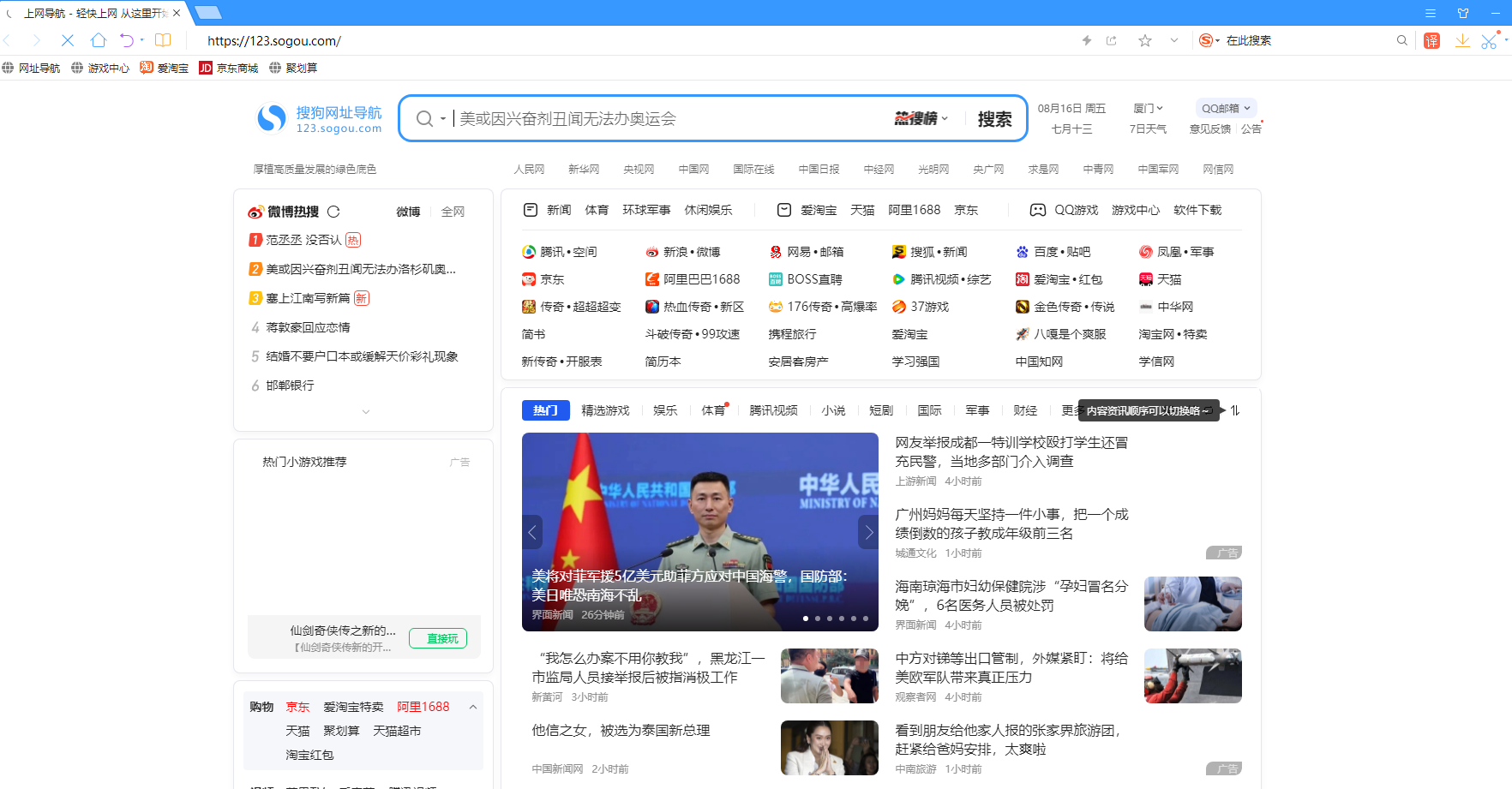Expand more Weibo hot search items
The height and width of the screenshot is (789, 1512).
tap(366, 412)
